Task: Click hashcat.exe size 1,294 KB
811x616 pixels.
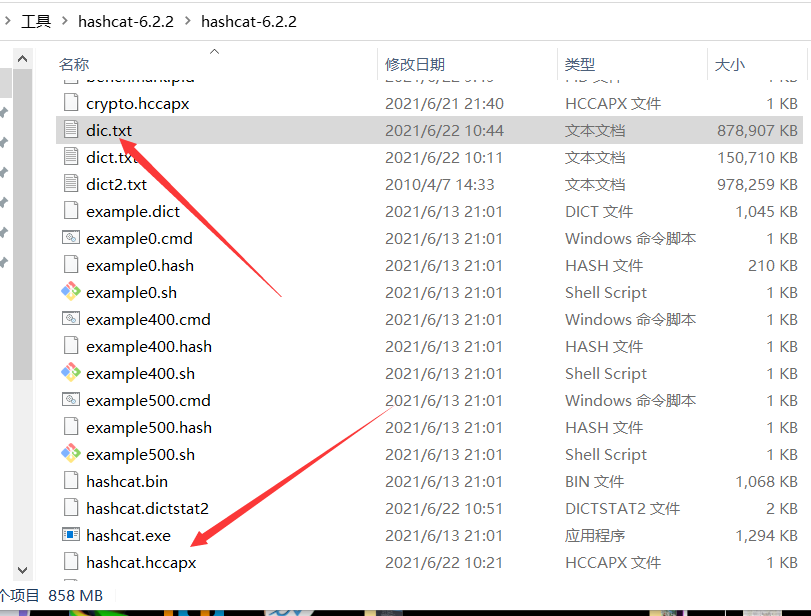Action: tap(767, 535)
